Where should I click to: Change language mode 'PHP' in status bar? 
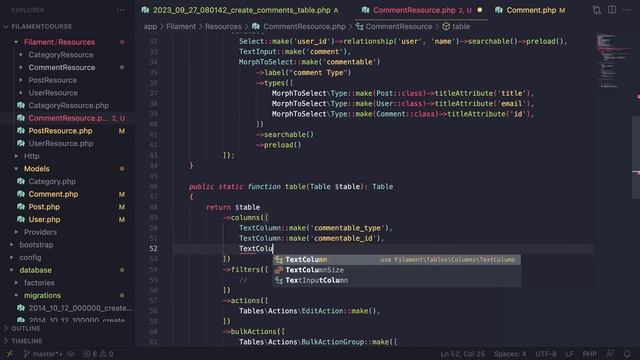pyautogui.click(x=589, y=354)
